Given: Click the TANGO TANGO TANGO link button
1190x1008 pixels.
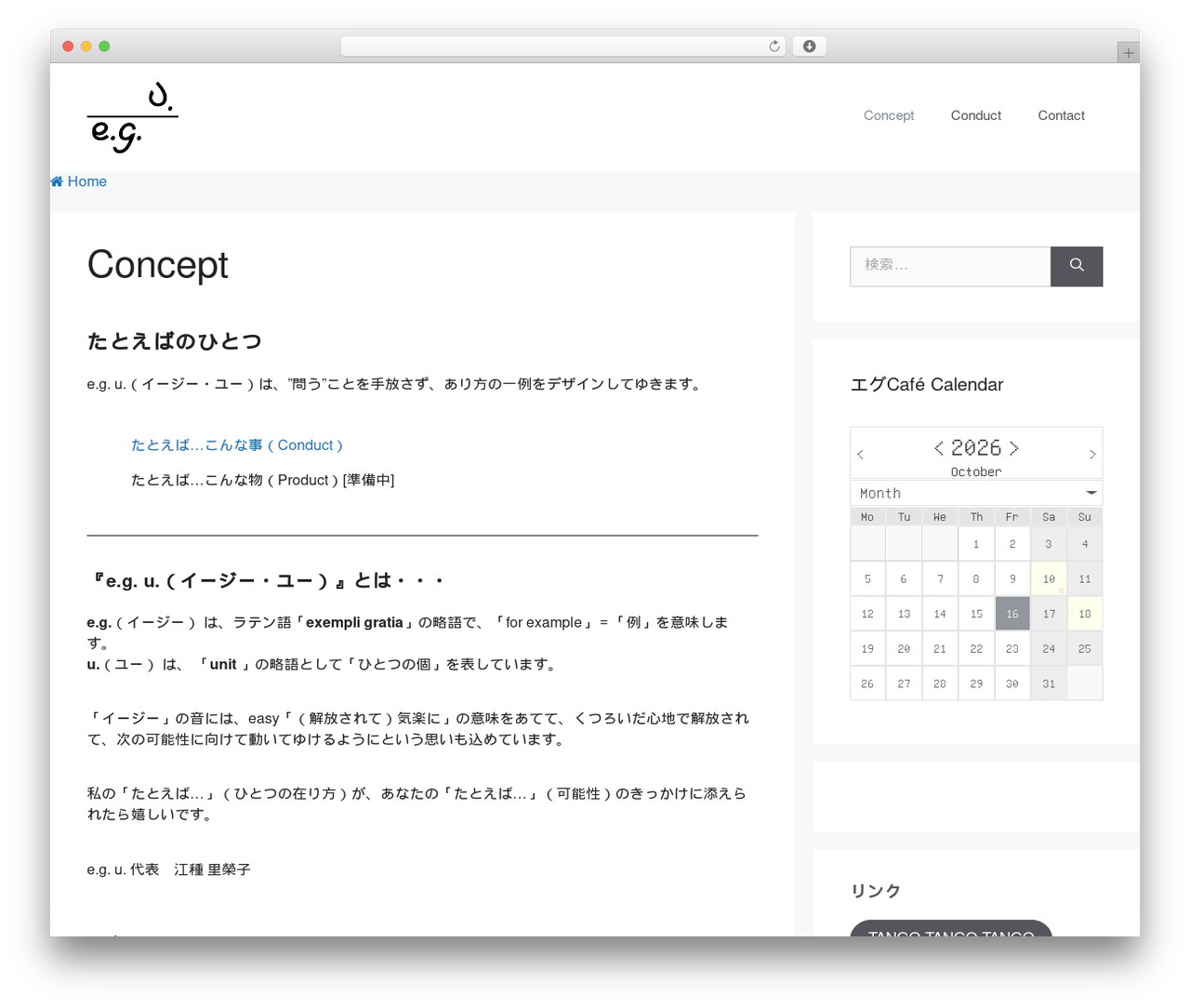Looking at the screenshot, I should 951,929.
